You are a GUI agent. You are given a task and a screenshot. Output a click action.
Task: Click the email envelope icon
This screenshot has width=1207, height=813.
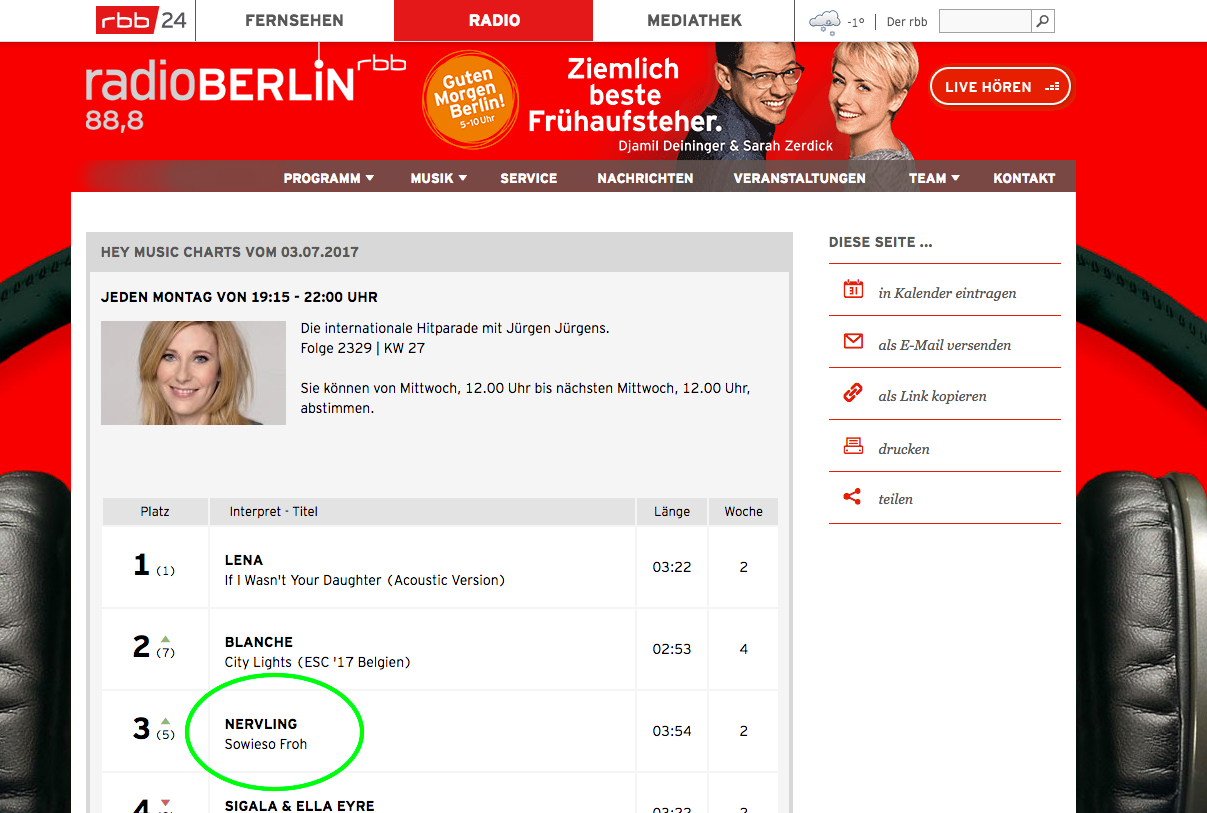point(853,342)
